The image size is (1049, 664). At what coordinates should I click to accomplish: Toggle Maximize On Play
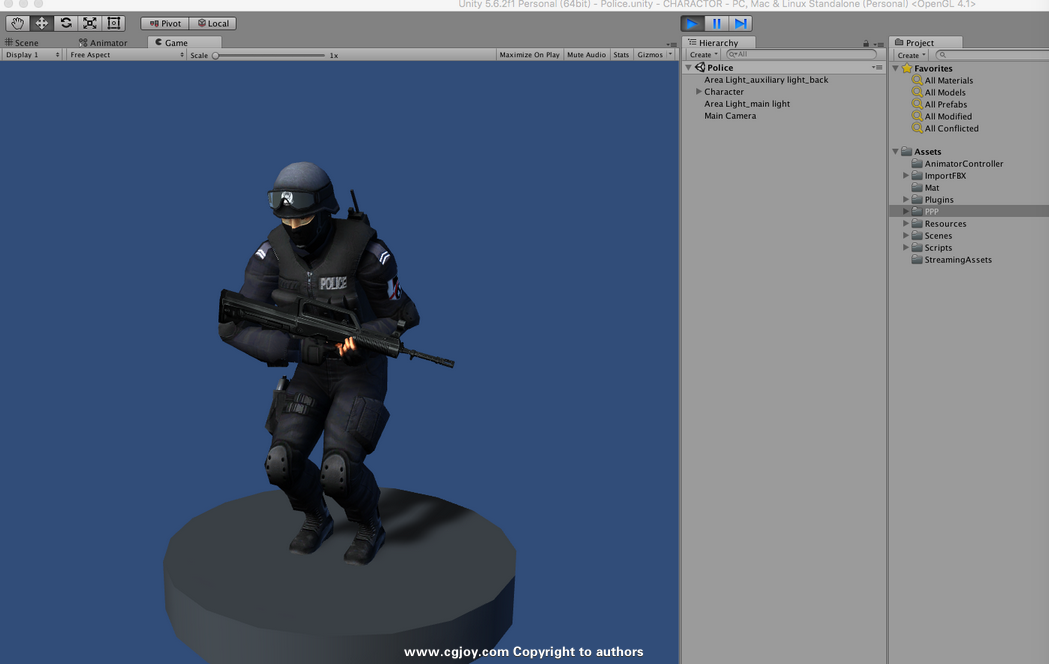[x=529, y=55]
